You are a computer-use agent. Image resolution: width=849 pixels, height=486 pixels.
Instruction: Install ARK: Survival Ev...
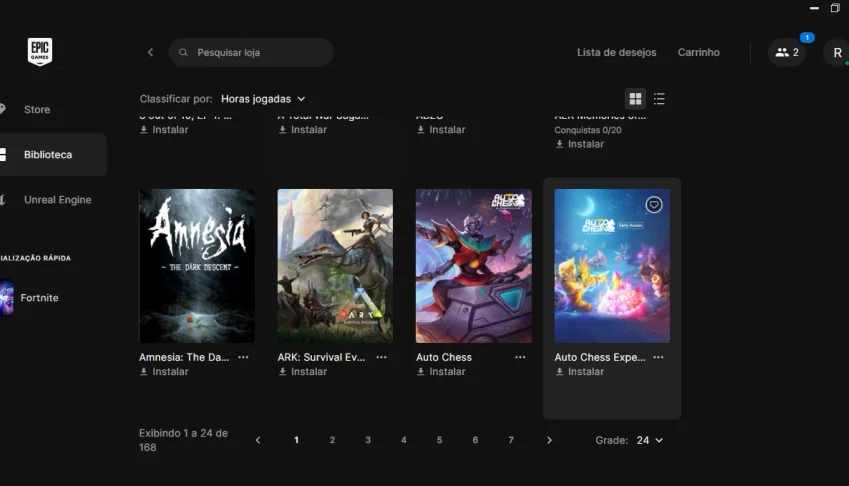[x=303, y=372]
